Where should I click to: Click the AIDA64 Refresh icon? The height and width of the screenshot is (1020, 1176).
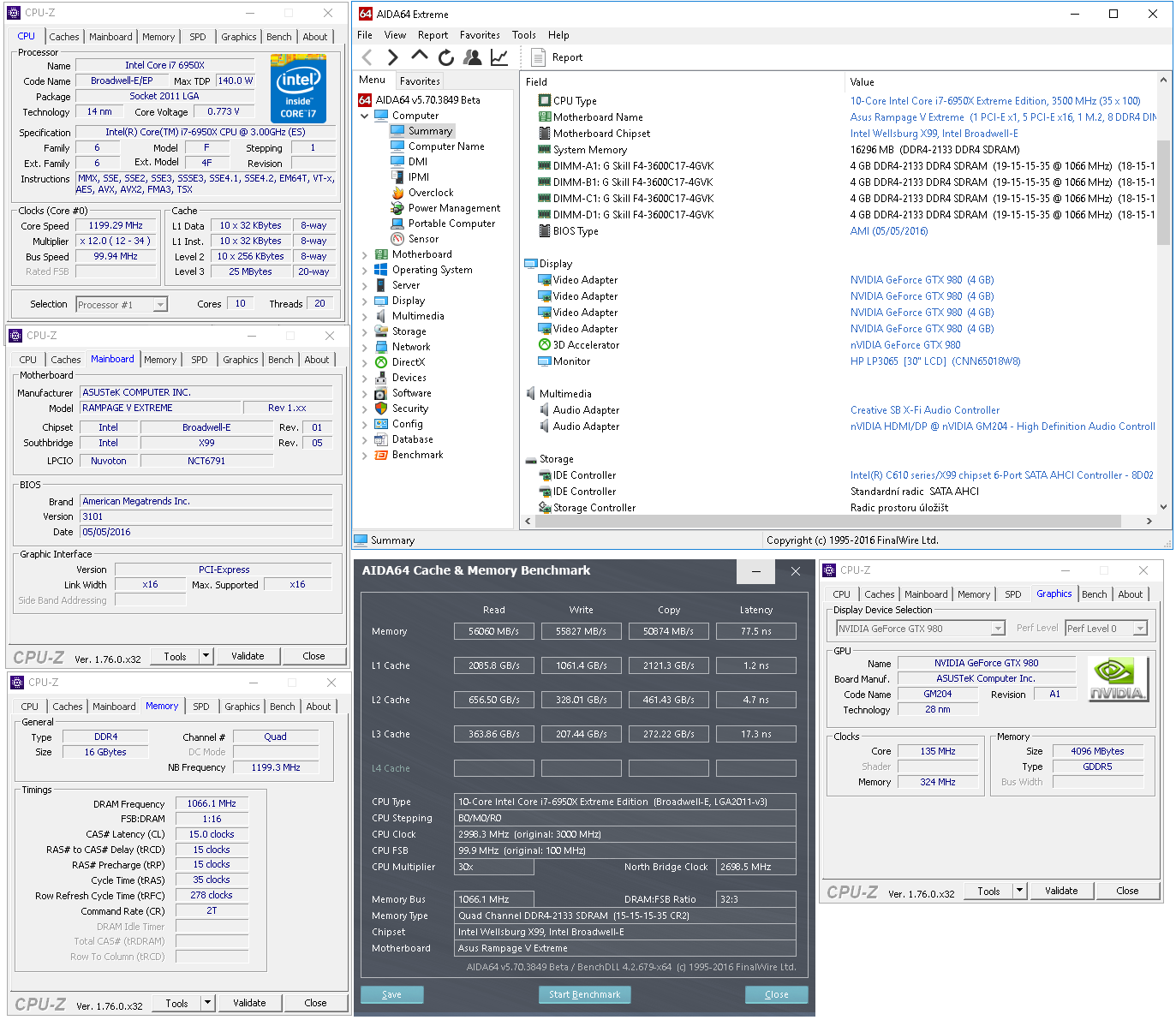point(445,57)
